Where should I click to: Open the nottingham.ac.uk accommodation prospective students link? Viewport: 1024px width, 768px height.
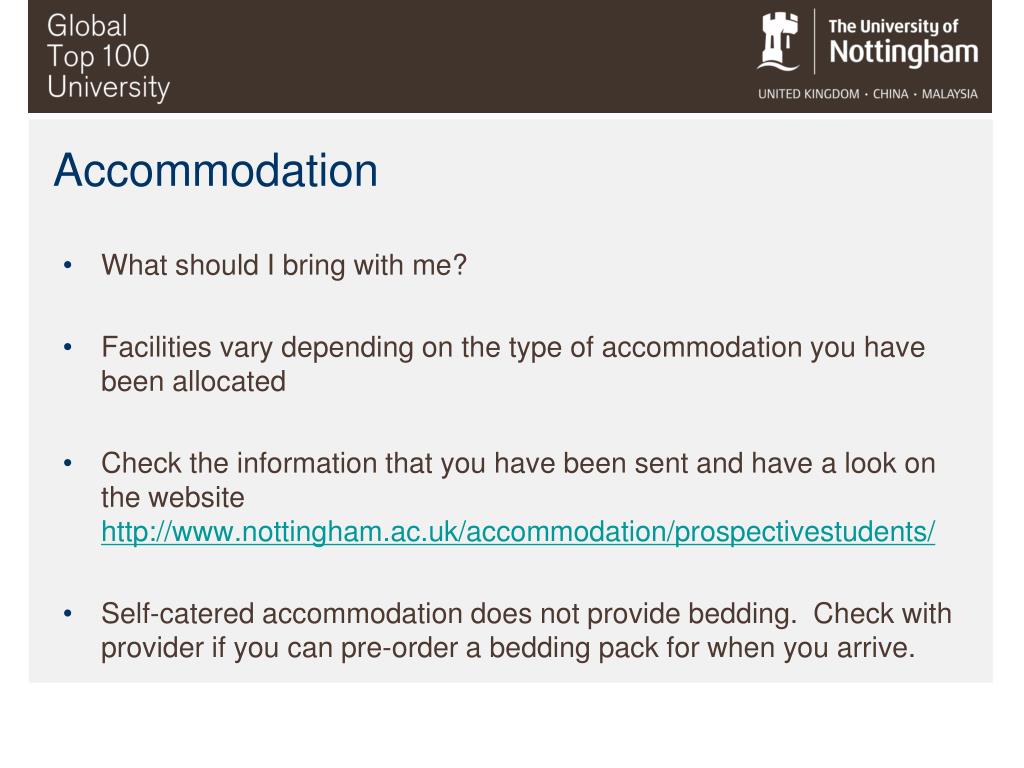(518, 532)
